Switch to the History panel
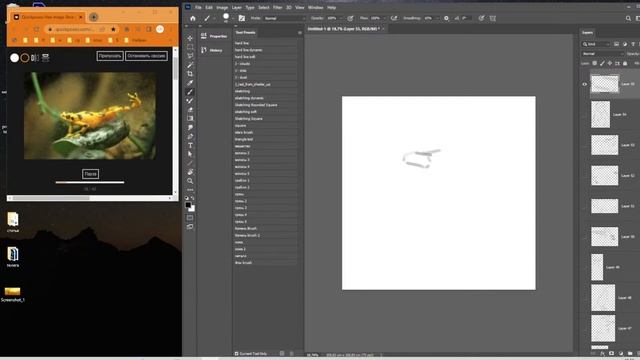This screenshot has width=640, height=360. (x=212, y=50)
